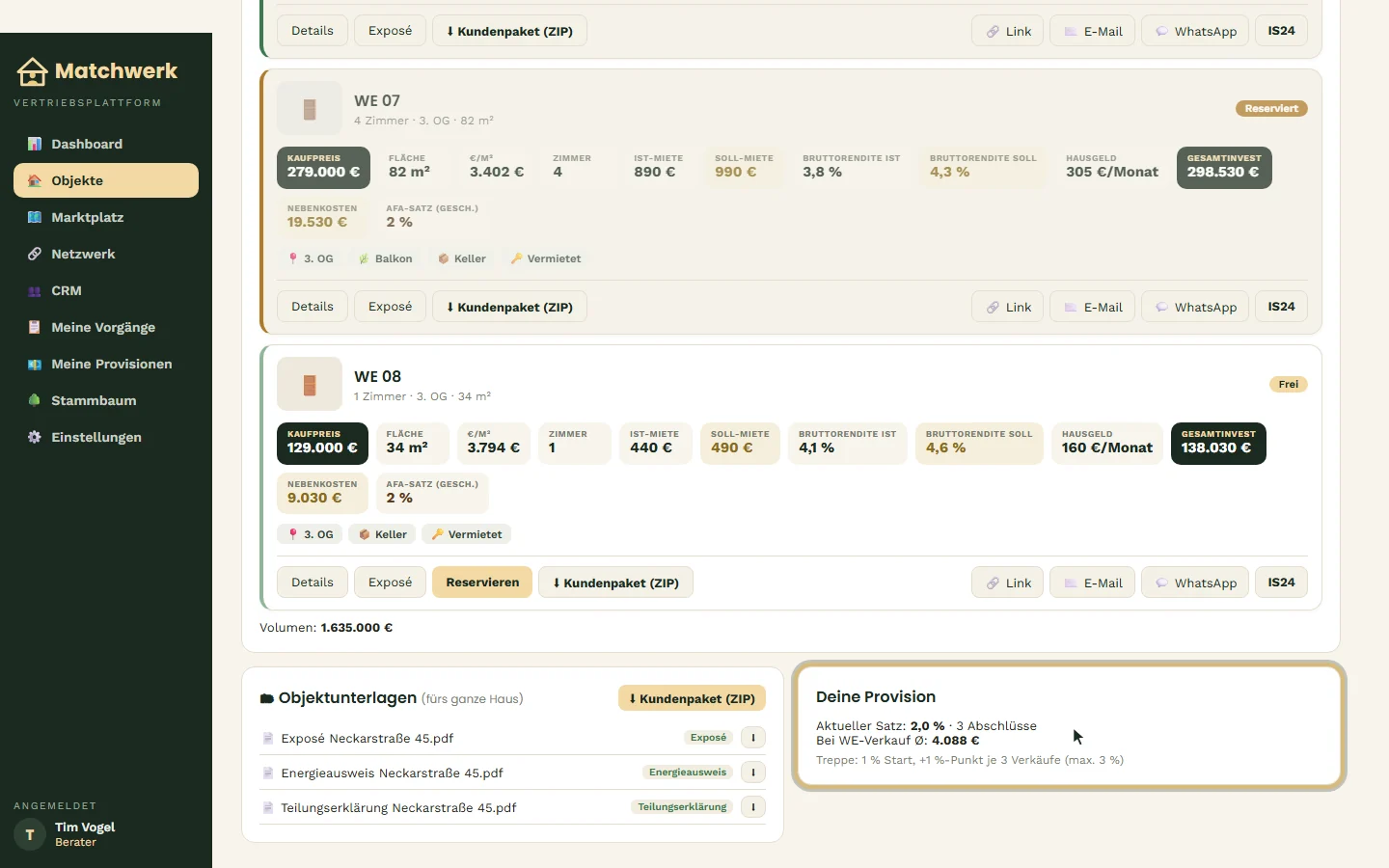Click the Stammbaum tree icon

pyautogui.click(x=35, y=400)
